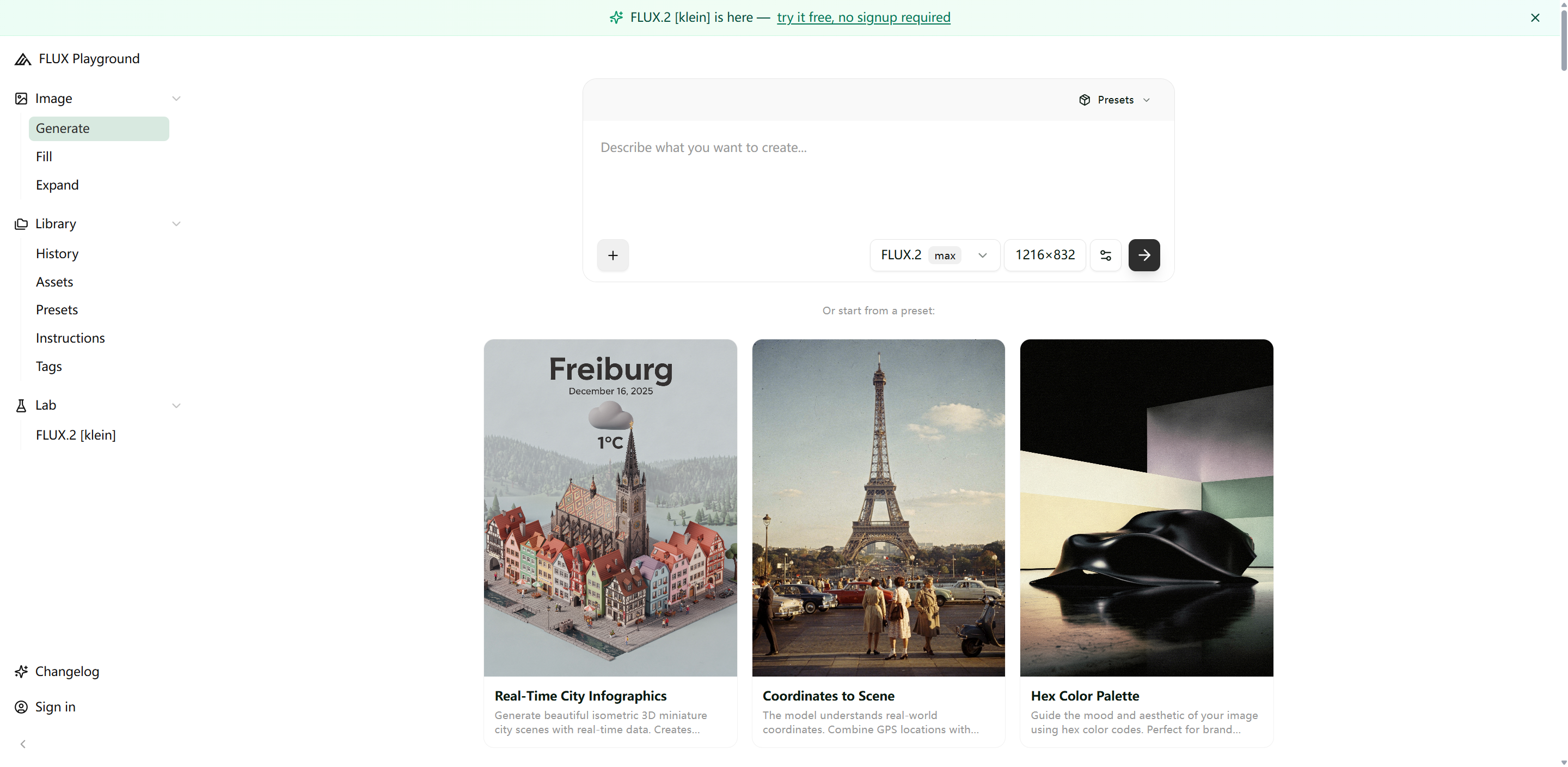
Task: Click the FLUX Playground logo icon
Action: [x=22, y=59]
